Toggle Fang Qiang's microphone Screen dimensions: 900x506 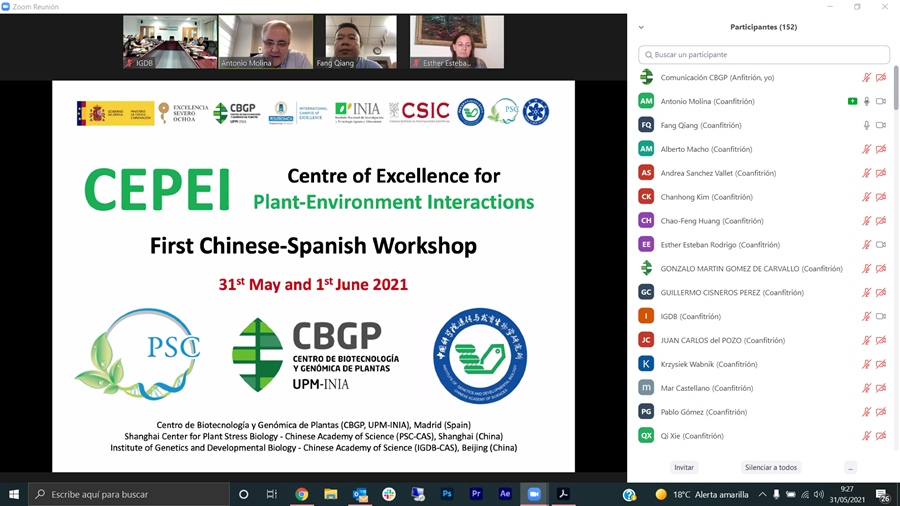click(x=867, y=125)
